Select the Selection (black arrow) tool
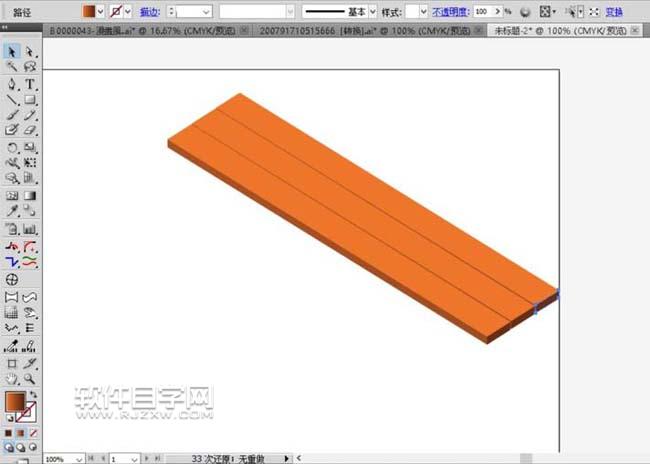This screenshot has width=650, height=464. click(x=12, y=51)
